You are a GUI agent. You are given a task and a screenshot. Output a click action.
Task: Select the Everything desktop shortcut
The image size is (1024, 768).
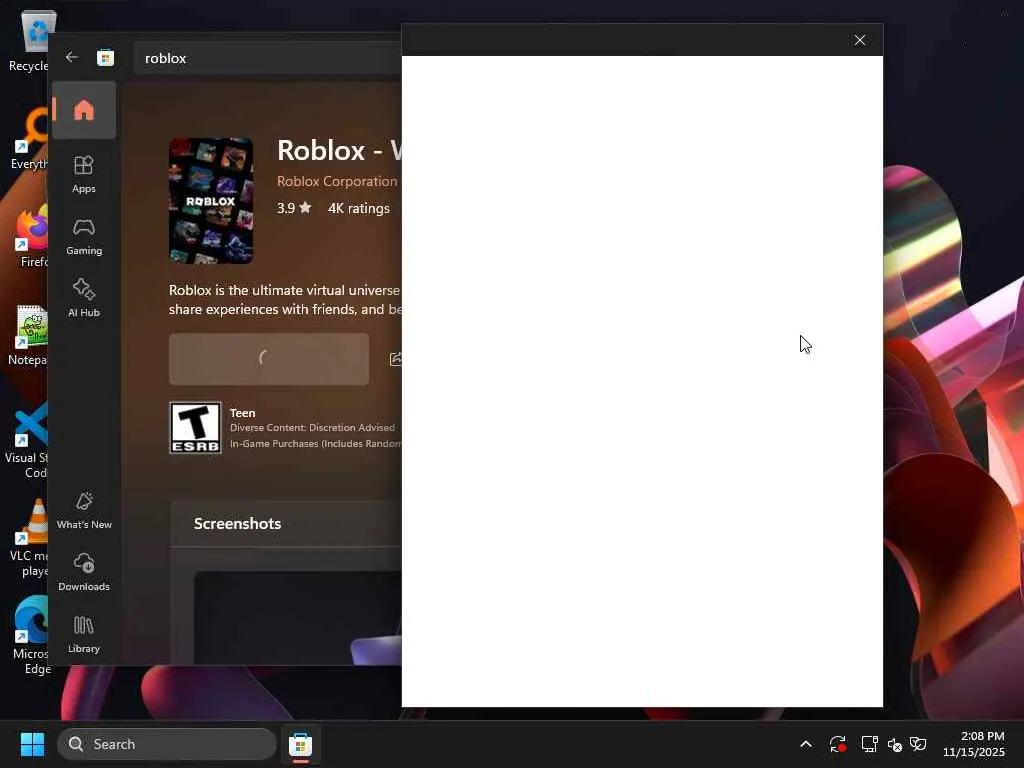pos(29,139)
